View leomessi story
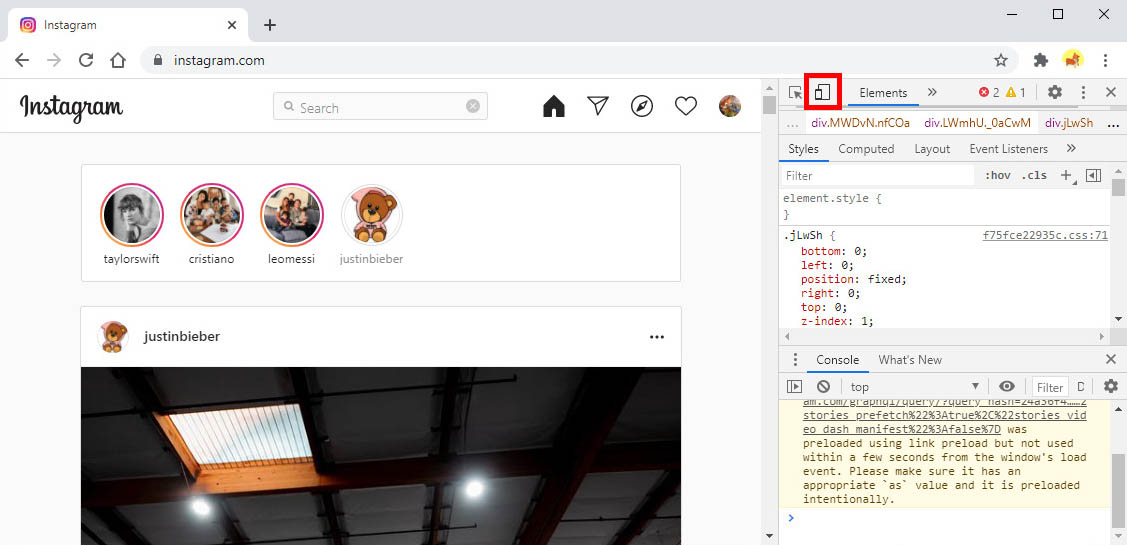1127x545 pixels. (x=292, y=216)
